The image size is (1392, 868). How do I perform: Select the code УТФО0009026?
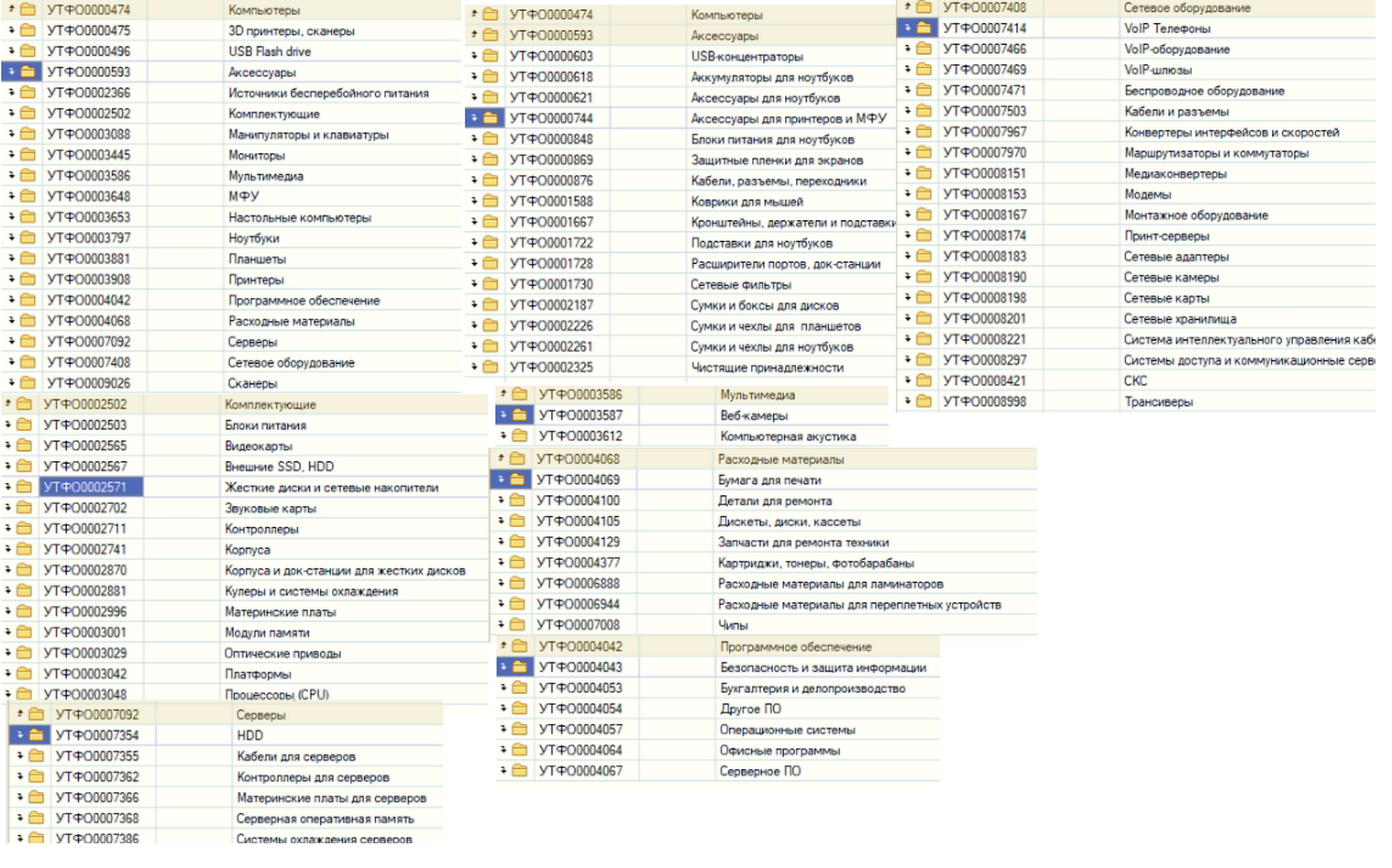(x=89, y=383)
